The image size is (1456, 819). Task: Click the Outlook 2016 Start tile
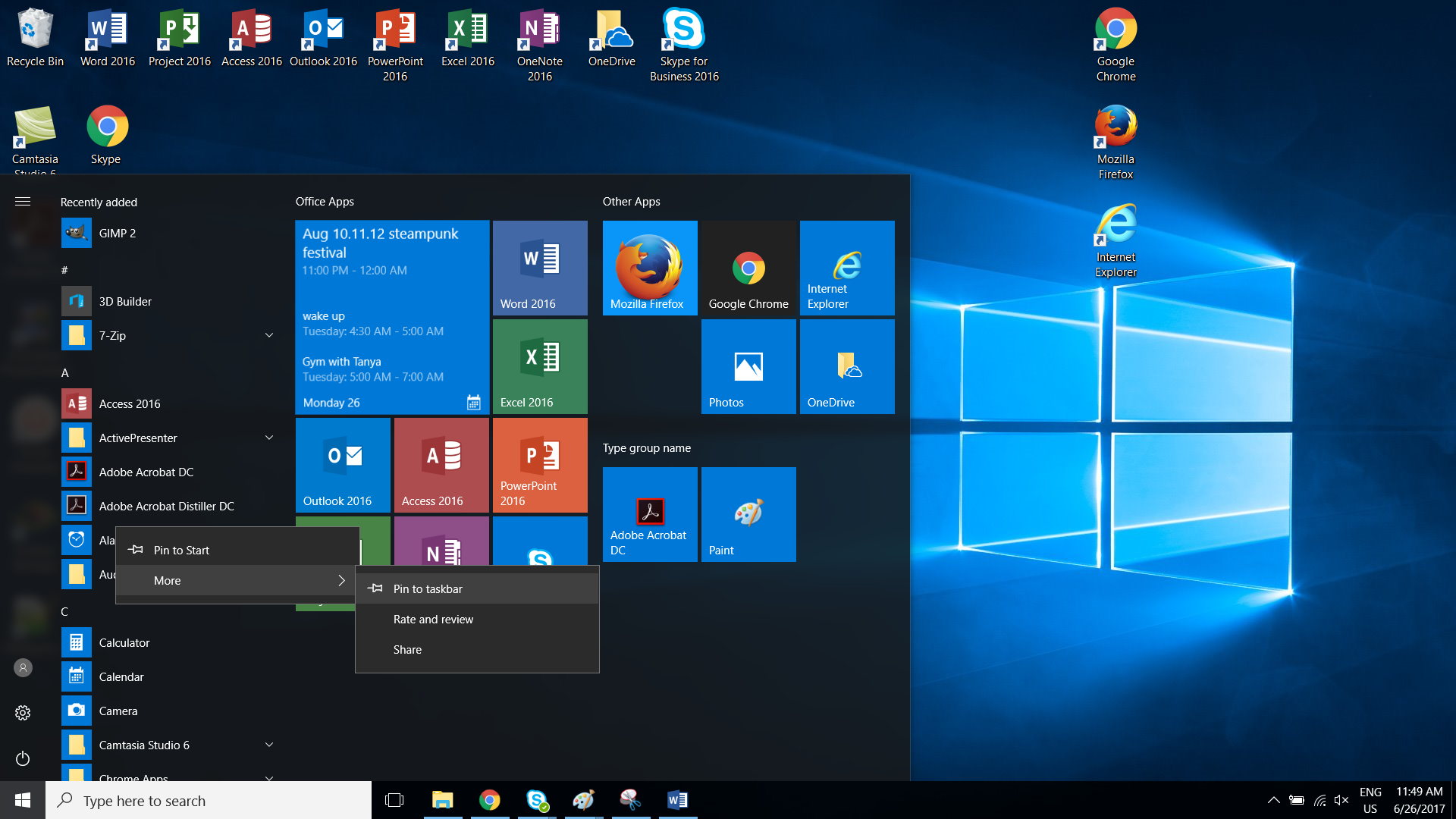click(343, 465)
